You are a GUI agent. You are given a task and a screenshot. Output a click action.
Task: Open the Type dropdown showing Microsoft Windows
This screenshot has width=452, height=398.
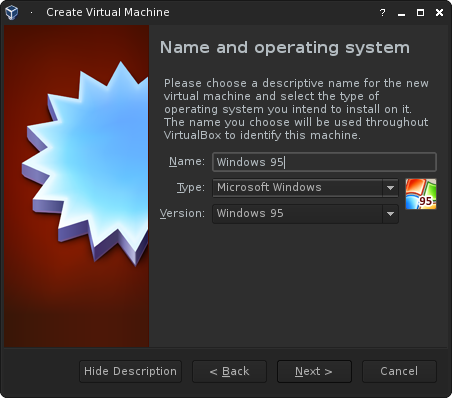(x=305, y=187)
